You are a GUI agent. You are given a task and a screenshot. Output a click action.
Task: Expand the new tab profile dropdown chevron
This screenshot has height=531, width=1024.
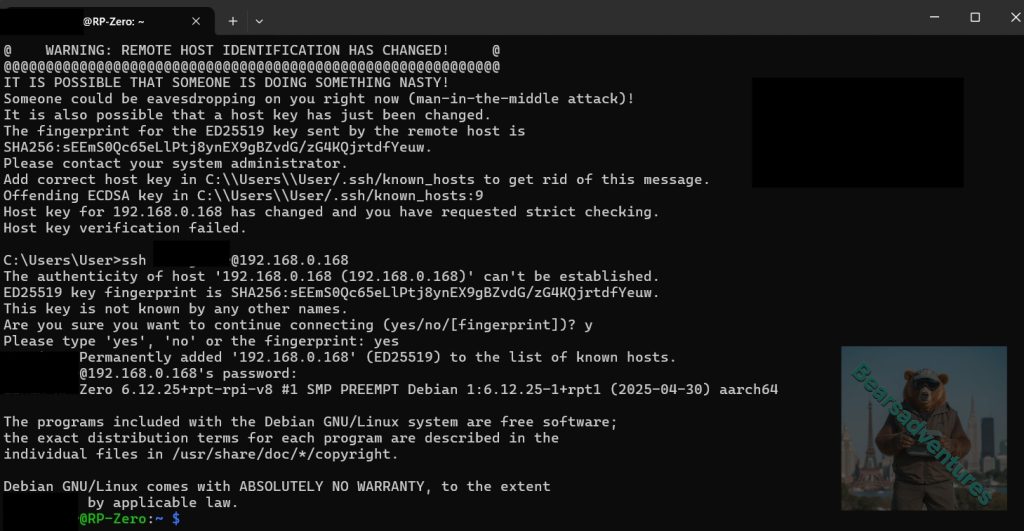click(260, 20)
